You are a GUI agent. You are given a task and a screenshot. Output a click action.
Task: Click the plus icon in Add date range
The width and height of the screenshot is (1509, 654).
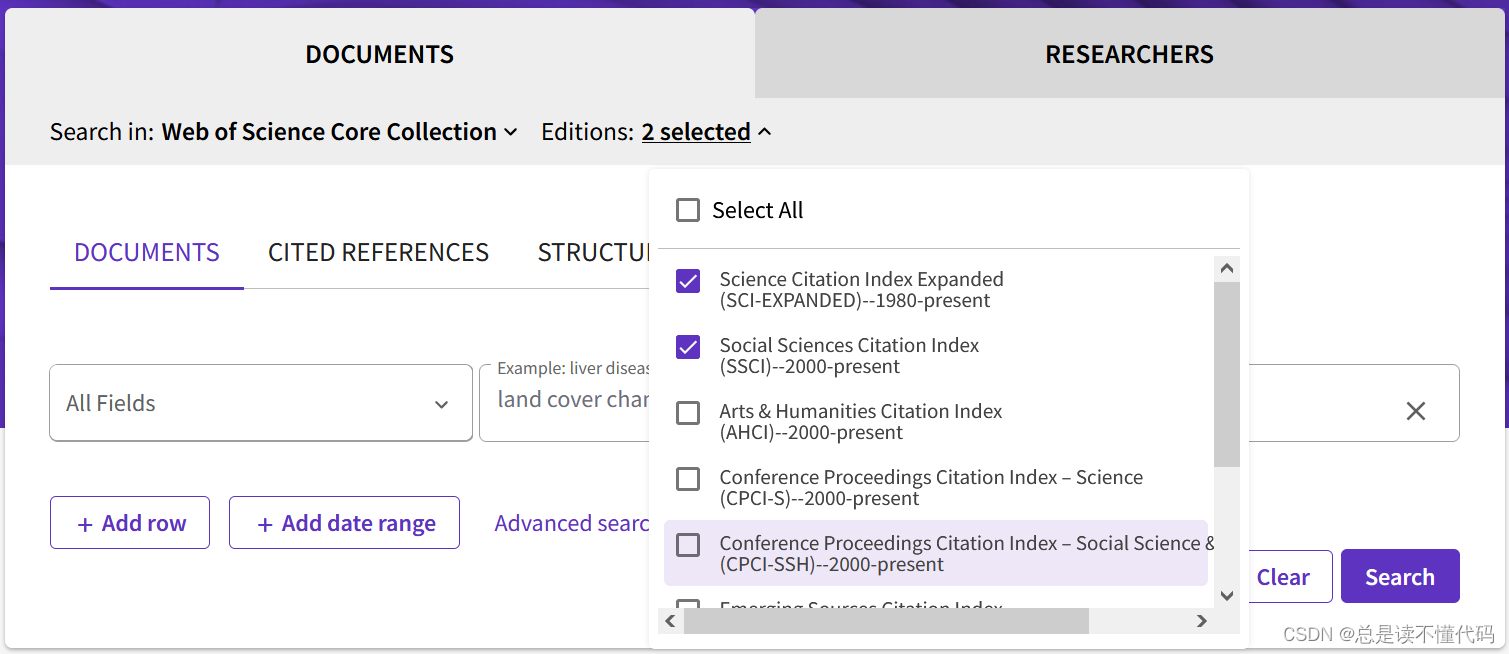tap(265, 525)
